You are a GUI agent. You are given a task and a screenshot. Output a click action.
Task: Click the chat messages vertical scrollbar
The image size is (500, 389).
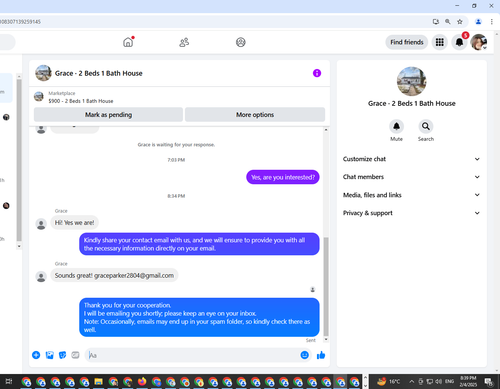coord(326,287)
